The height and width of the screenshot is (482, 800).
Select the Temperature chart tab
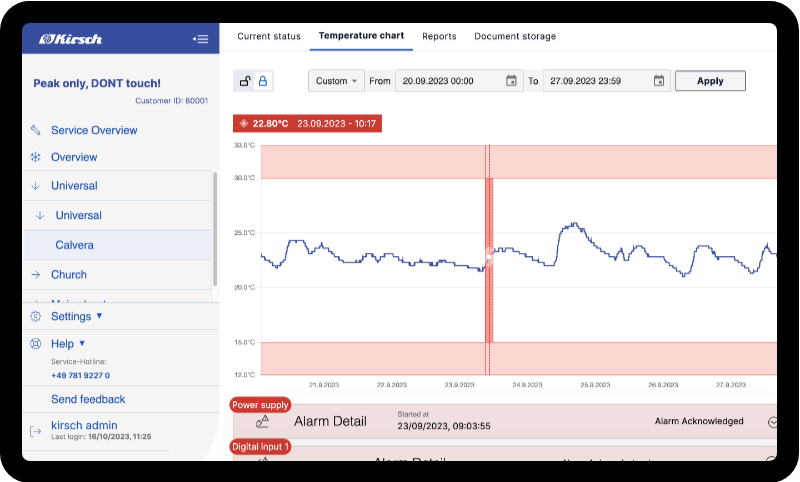tap(361, 36)
